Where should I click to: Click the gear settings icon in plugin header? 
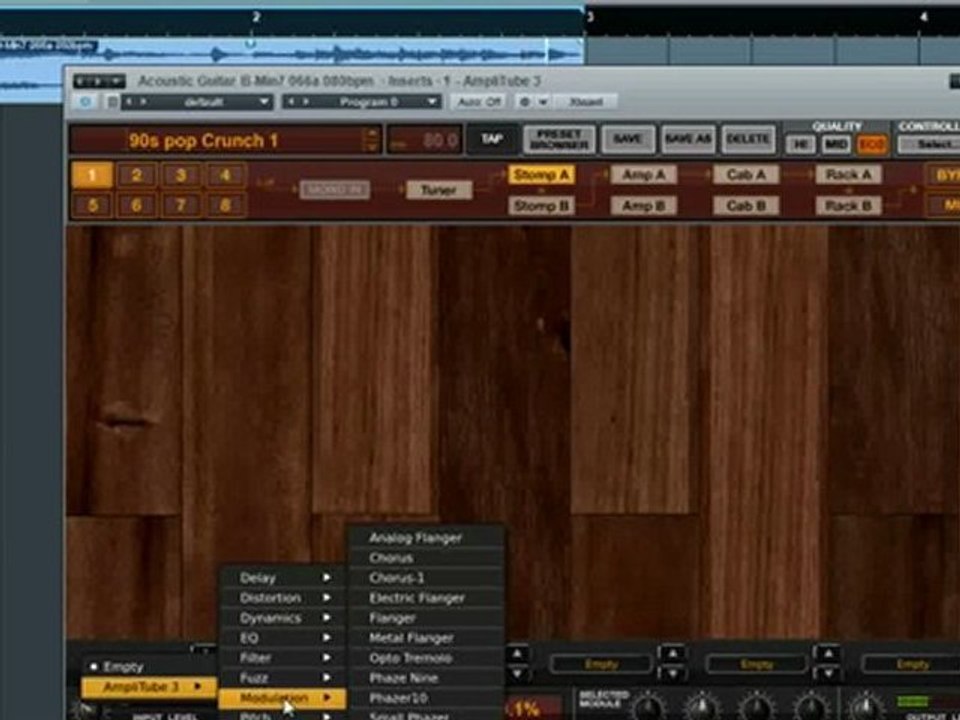[525, 102]
